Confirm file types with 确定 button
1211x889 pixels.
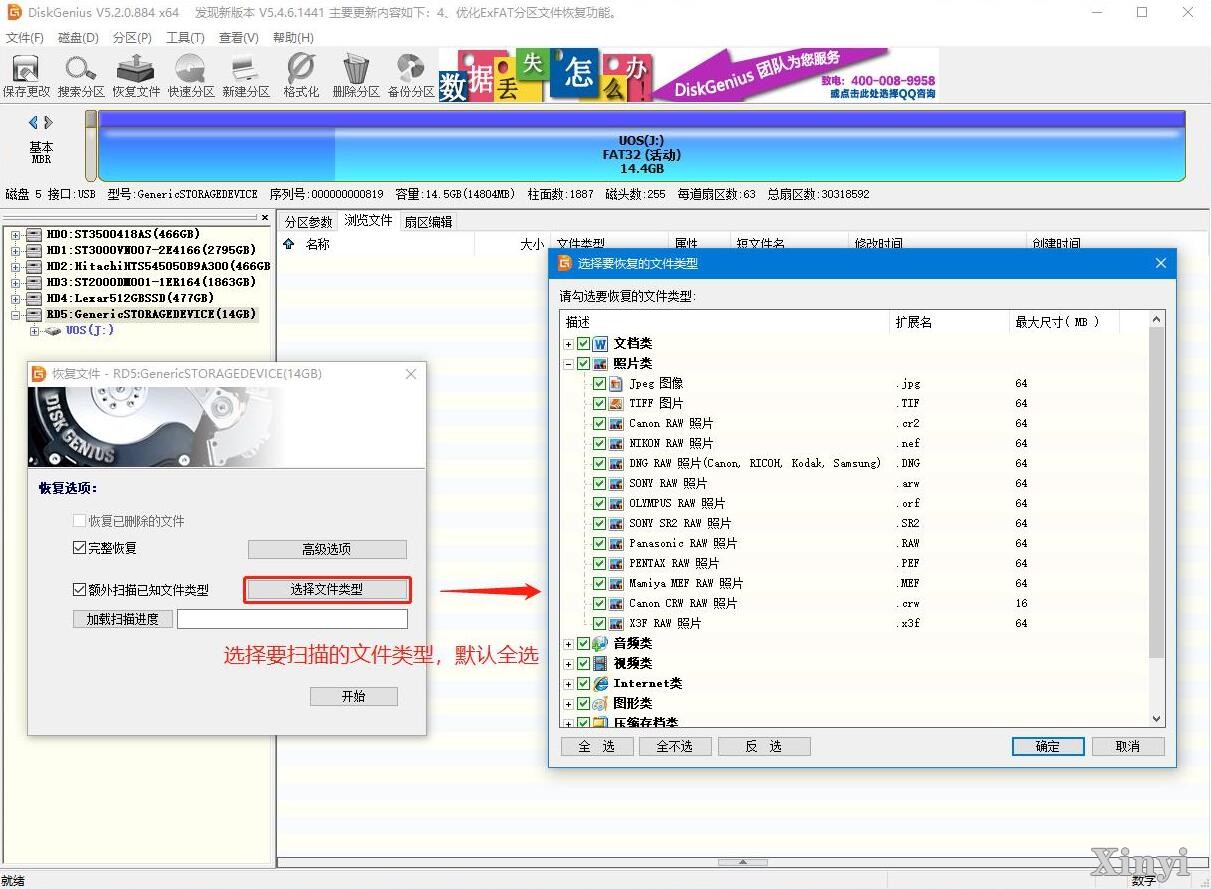point(1048,747)
